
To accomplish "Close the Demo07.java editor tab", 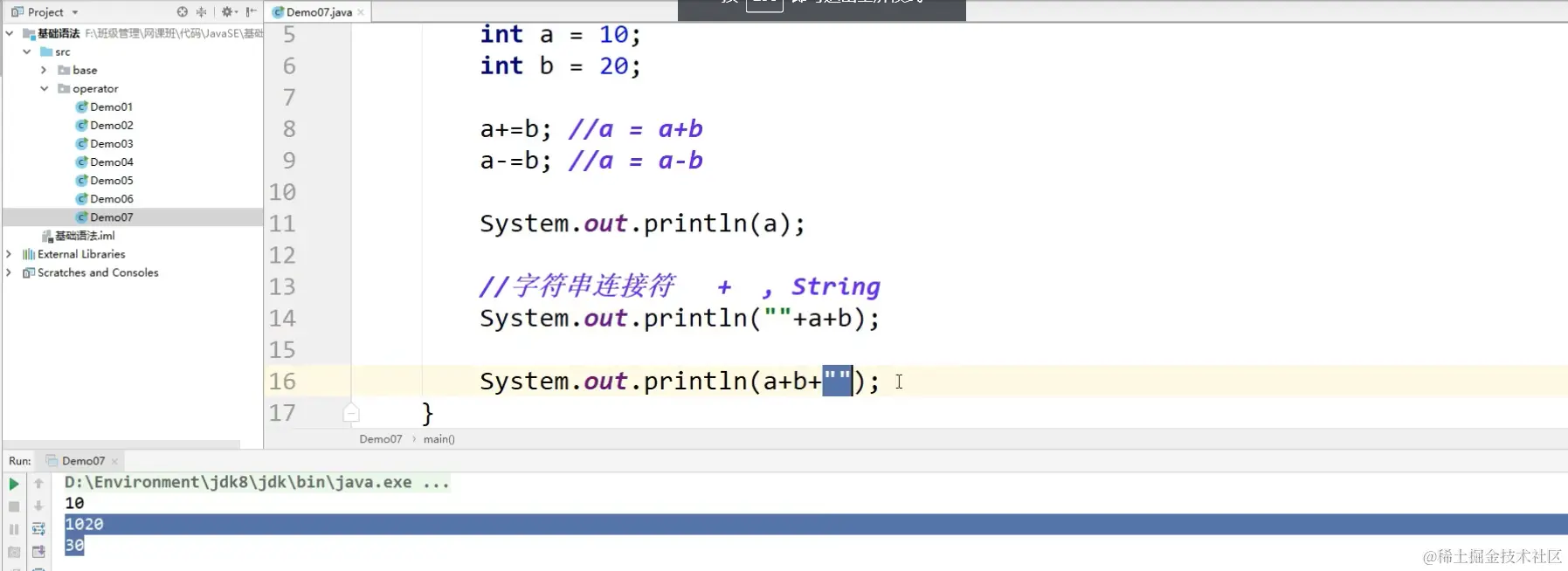I will pyautogui.click(x=361, y=12).
